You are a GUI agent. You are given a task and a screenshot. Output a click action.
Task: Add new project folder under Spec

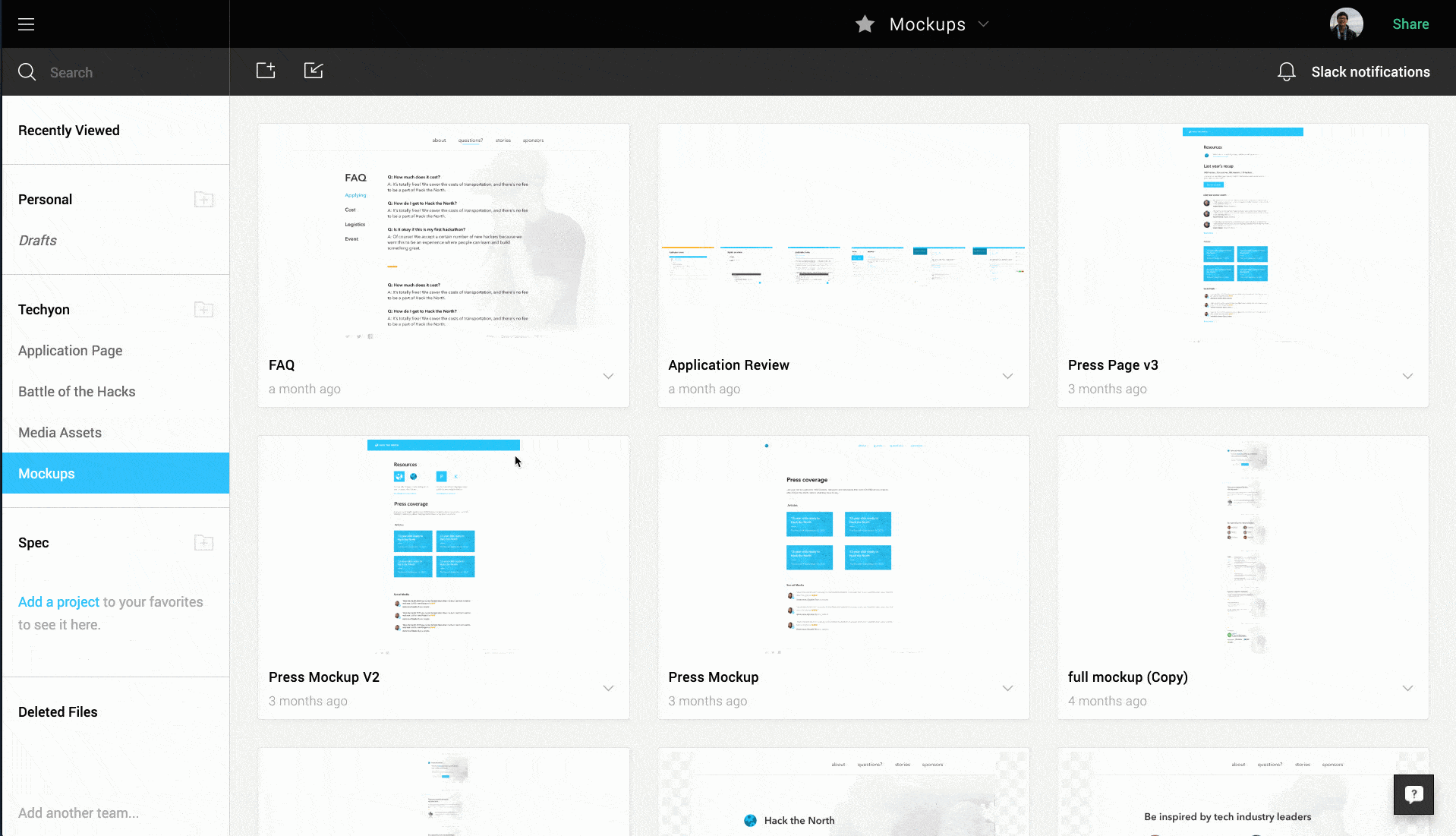click(203, 543)
